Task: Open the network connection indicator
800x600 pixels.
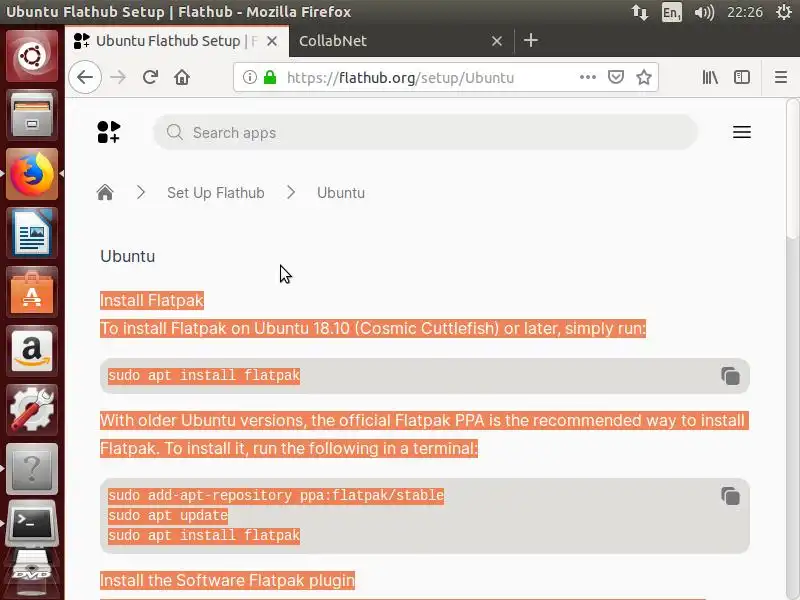Action: click(640, 12)
